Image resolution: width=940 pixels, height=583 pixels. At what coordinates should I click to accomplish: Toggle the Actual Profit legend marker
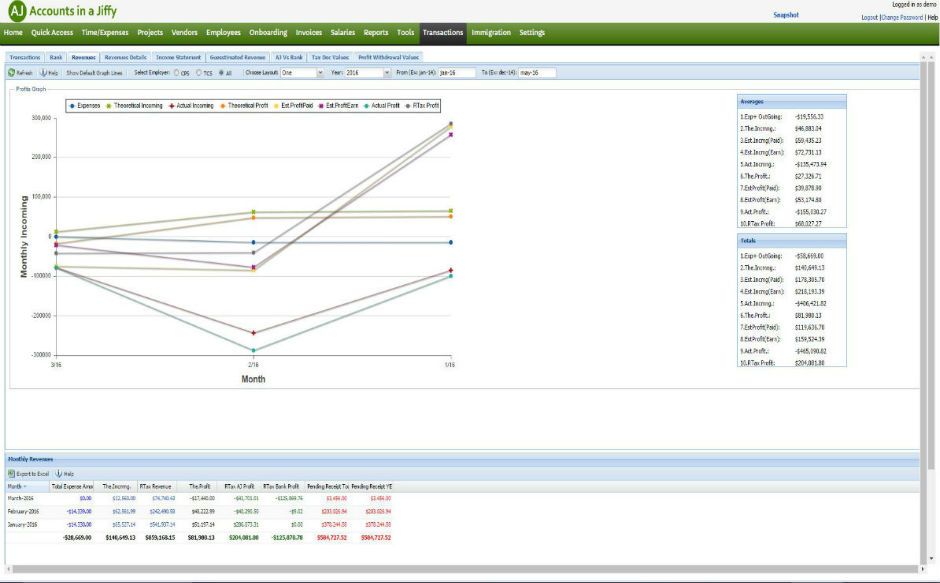366,106
